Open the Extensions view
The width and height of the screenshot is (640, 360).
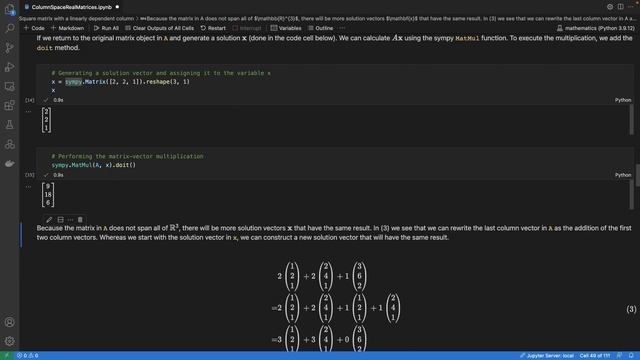click(9, 105)
